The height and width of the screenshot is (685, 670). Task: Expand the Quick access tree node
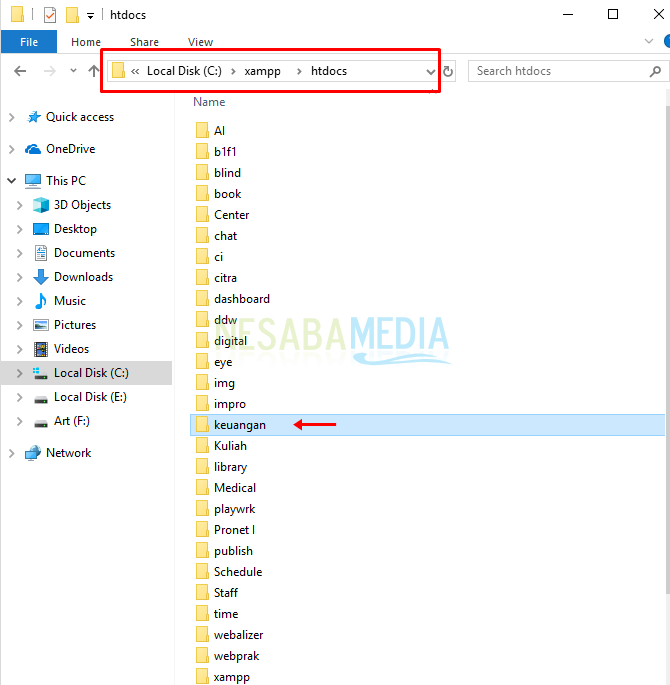click(12, 117)
